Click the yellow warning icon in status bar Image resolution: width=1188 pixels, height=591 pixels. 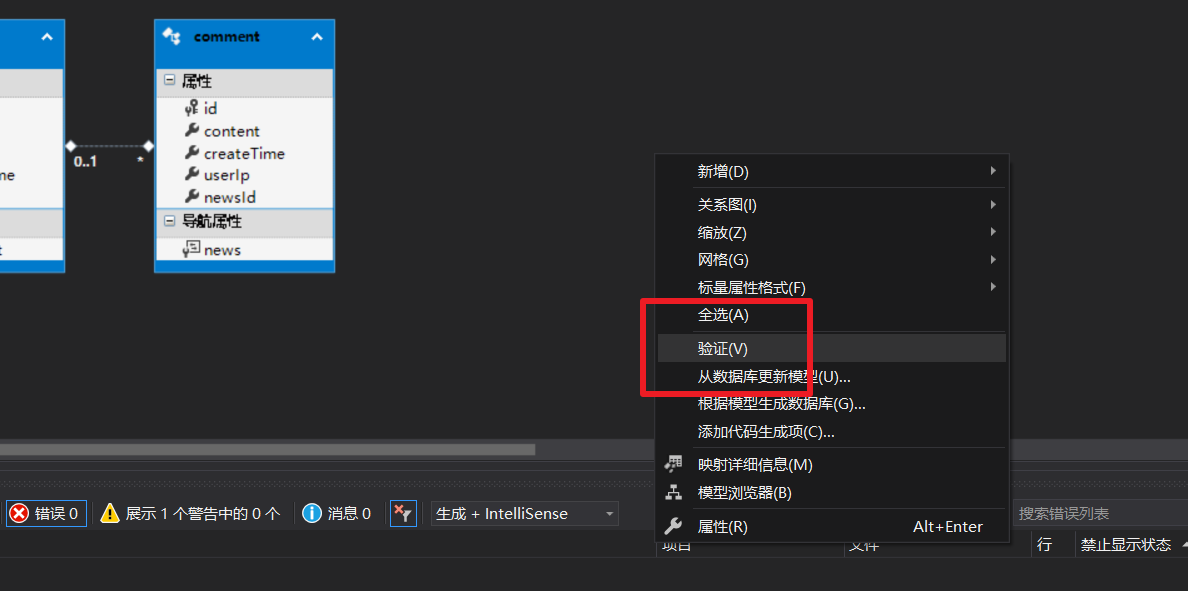pyautogui.click(x=110, y=513)
